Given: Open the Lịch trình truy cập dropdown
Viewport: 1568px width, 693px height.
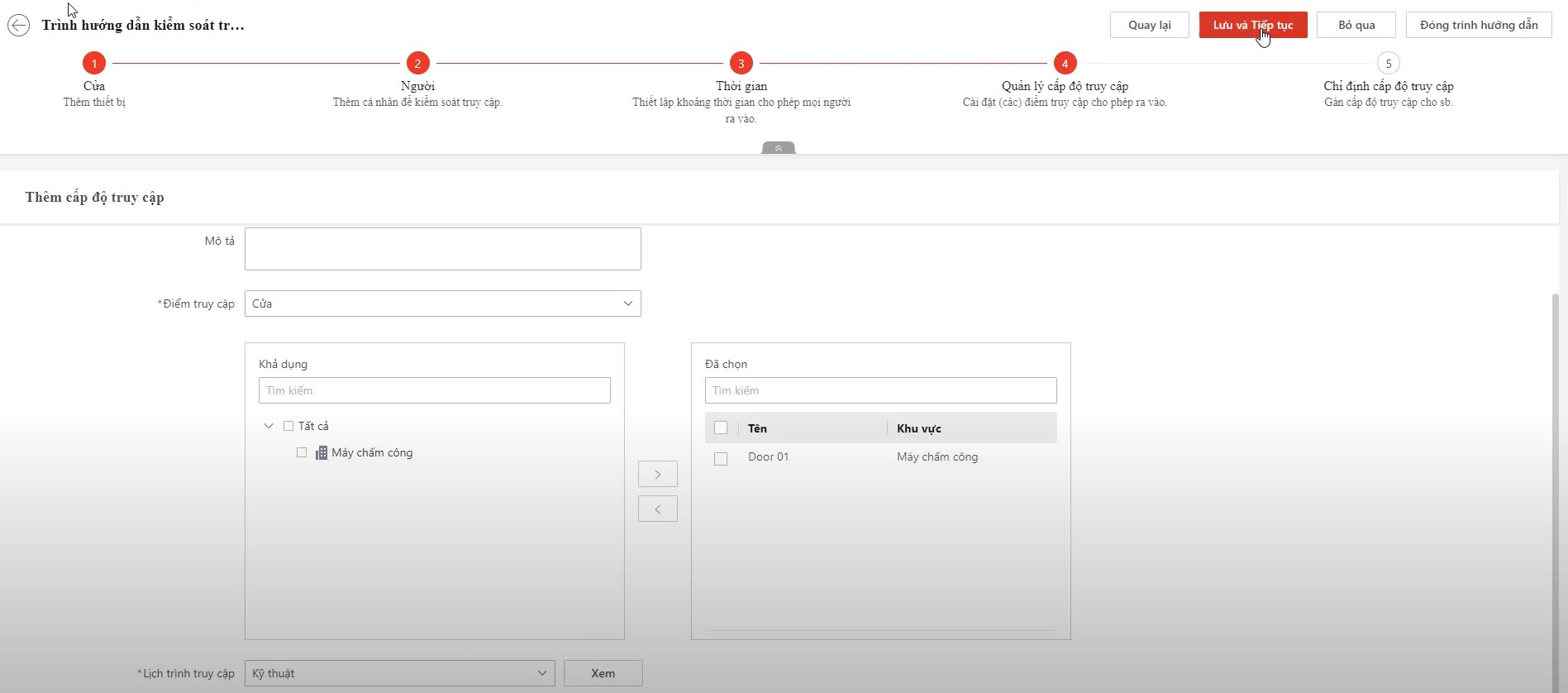Looking at the screenshot, I should [x=400, y=673].
